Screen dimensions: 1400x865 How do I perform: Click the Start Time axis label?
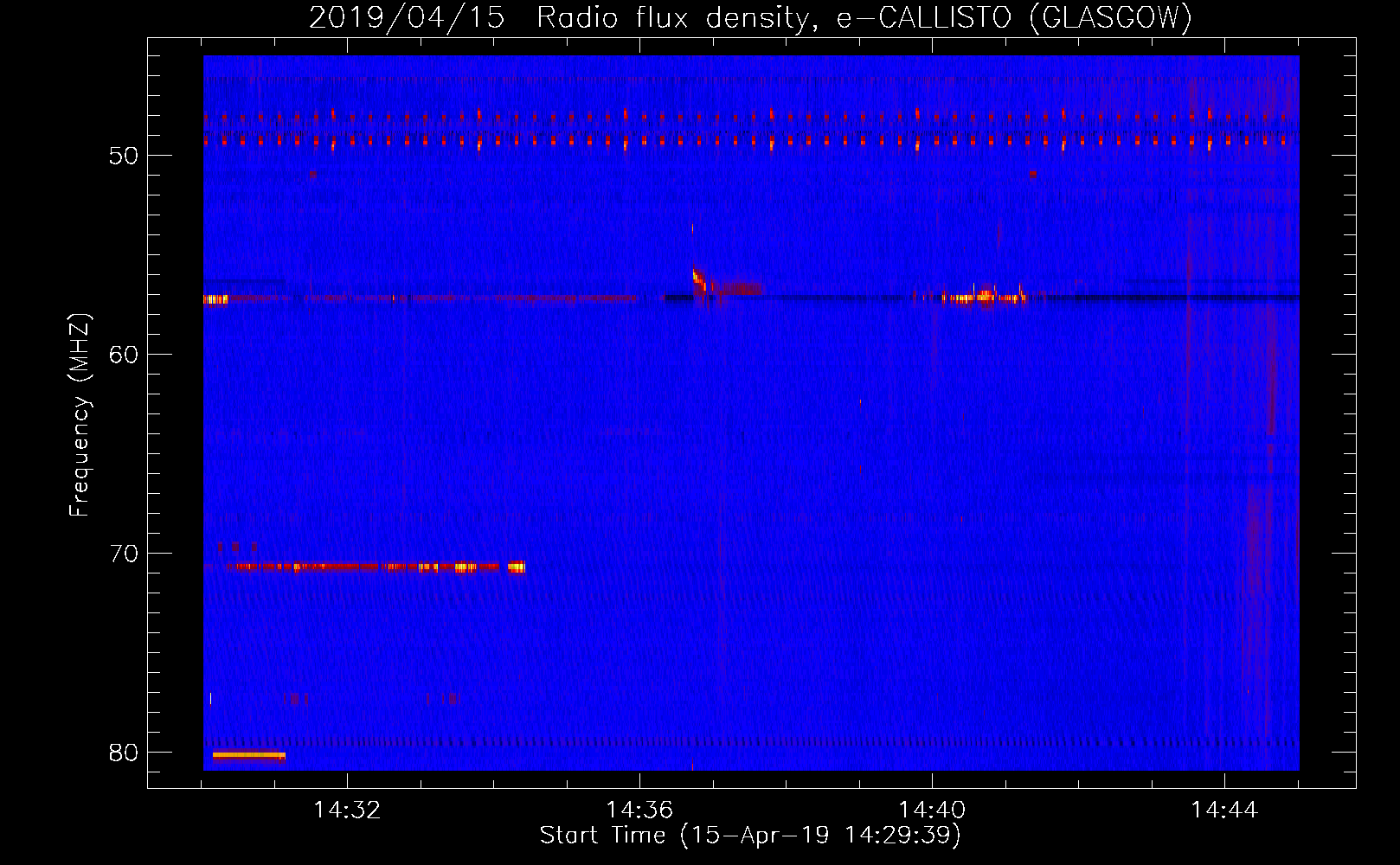coord(750,836)
